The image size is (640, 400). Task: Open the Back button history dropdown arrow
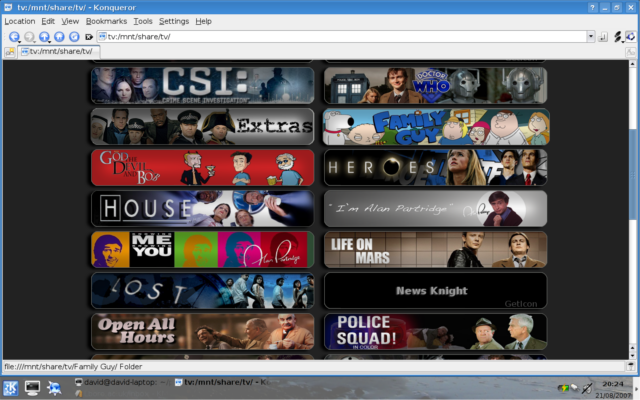click(x=20, y=42)
